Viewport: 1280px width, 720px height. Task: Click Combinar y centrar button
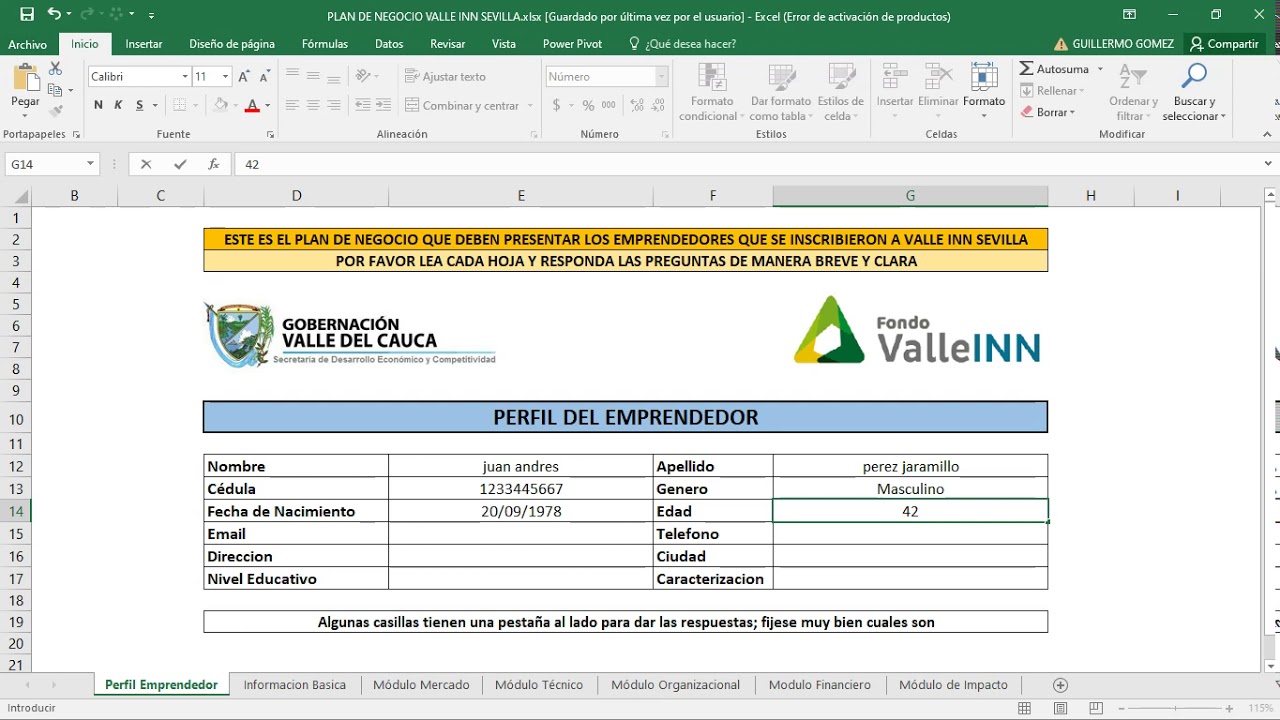(x=462, y=105)
